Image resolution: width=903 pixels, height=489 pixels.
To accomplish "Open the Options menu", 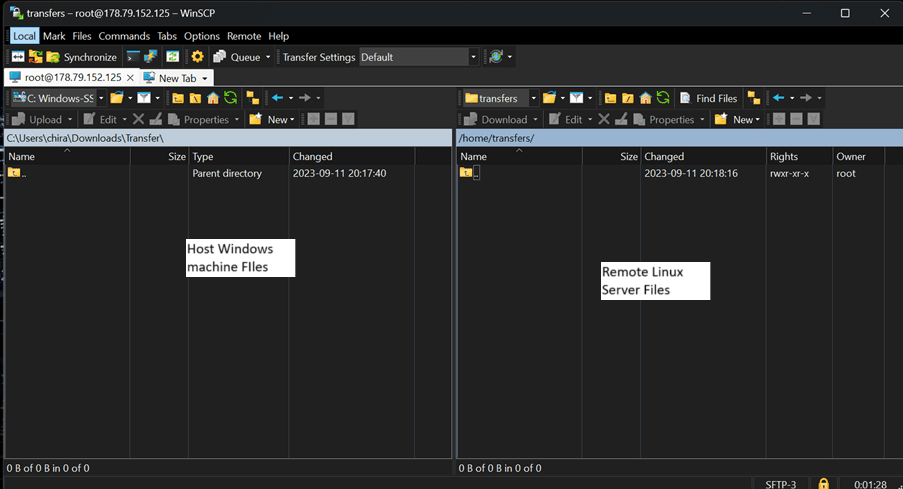I will pyautogui.click(x=202, y=36).
